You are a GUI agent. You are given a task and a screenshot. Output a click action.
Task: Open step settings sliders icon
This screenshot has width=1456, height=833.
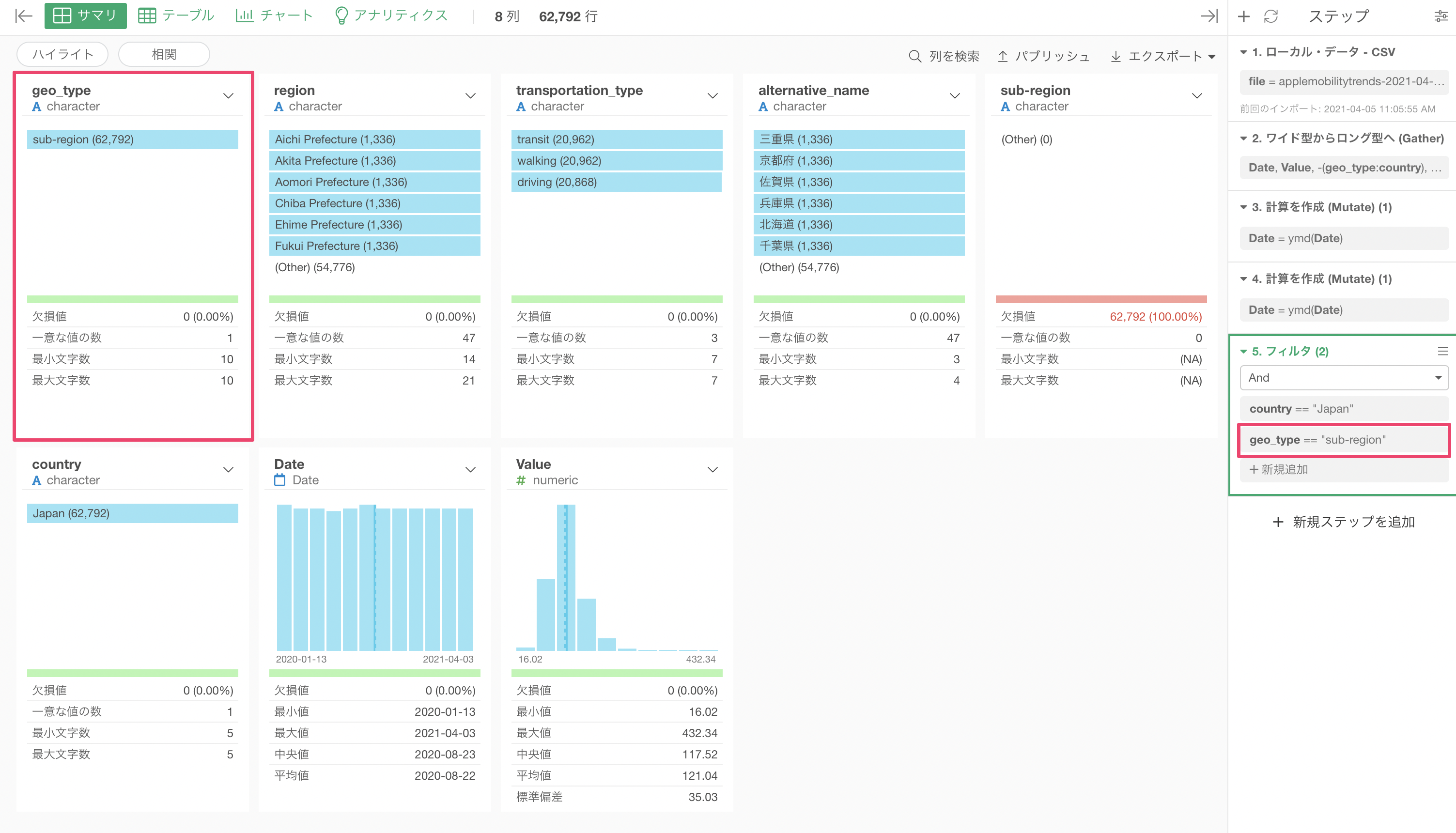1441,16
